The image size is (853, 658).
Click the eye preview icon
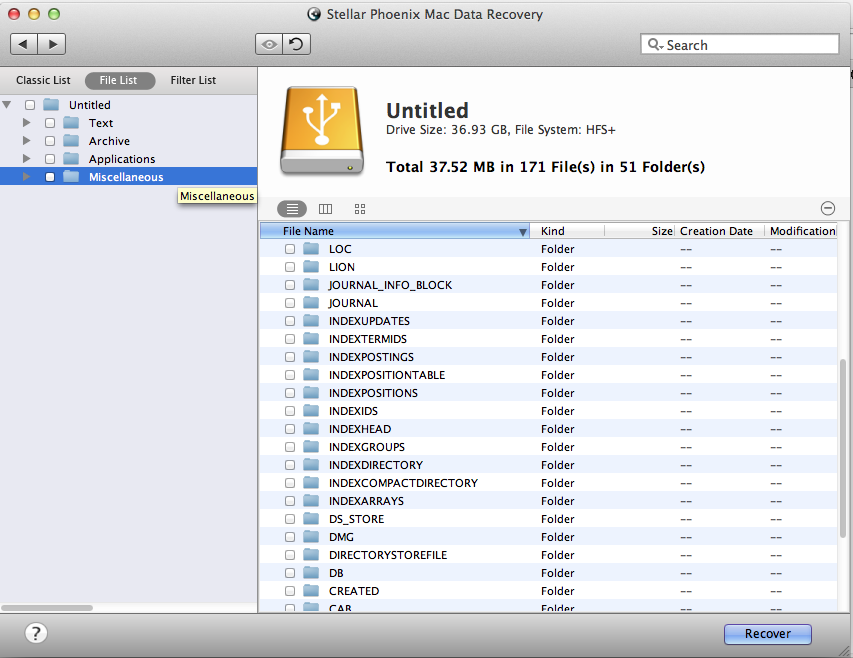point(269,44)
